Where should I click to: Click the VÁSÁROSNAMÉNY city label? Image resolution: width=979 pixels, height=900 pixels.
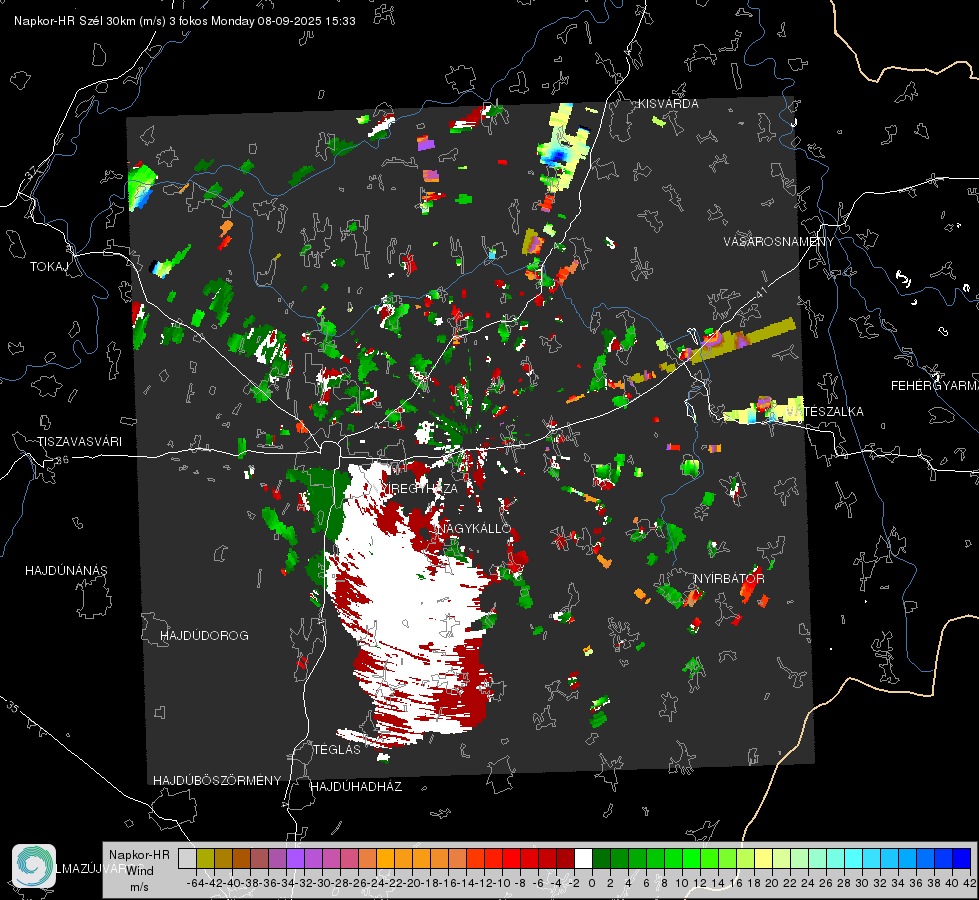pos(779,241)
